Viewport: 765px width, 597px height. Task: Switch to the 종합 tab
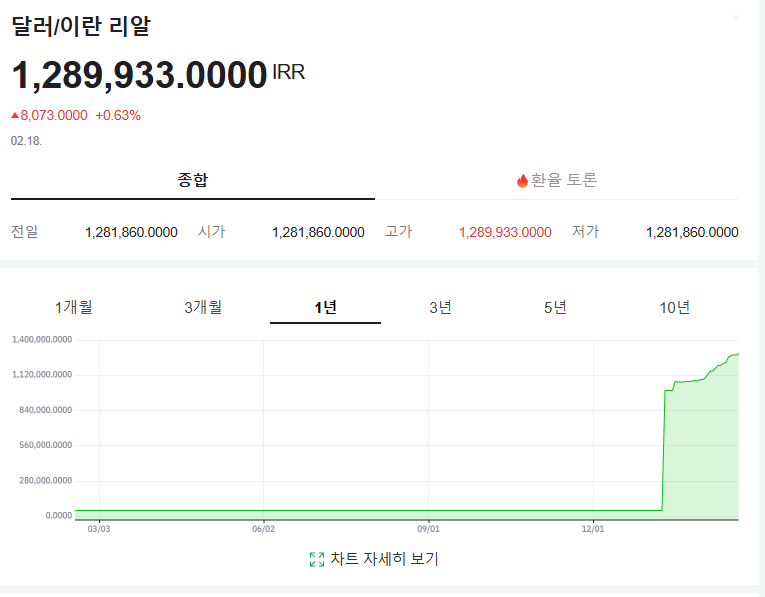pyautogui.click(x=193, y=180)
